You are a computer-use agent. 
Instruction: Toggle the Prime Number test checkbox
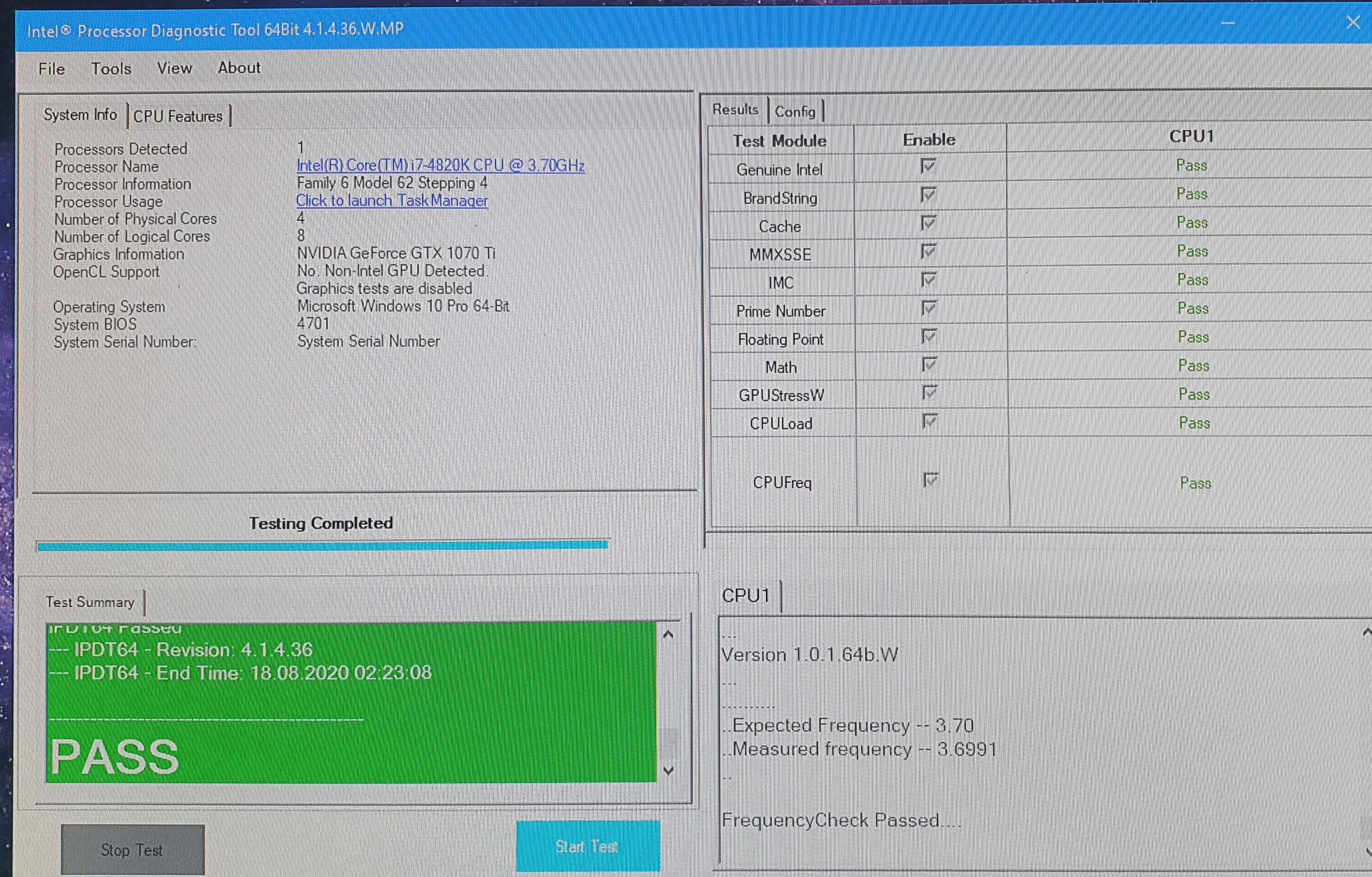point(929,308)
